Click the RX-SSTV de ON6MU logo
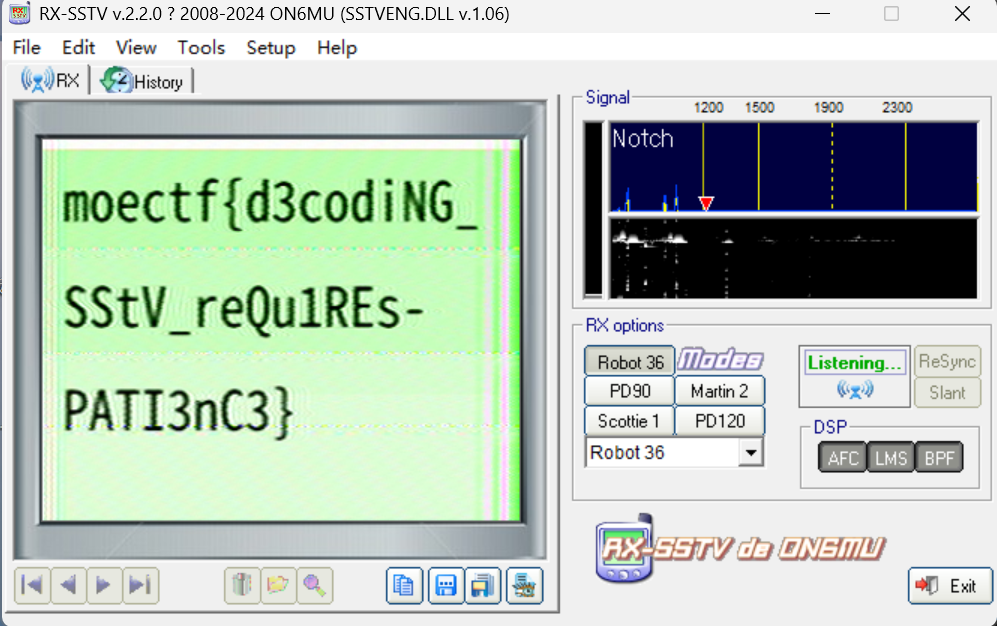Screen dimensions: 997x626 coord(741,548)
